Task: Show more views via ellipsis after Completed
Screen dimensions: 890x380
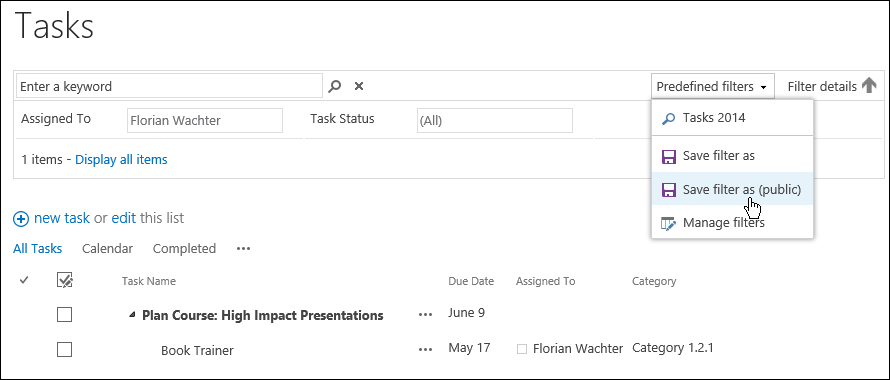Action: (244, 249)
